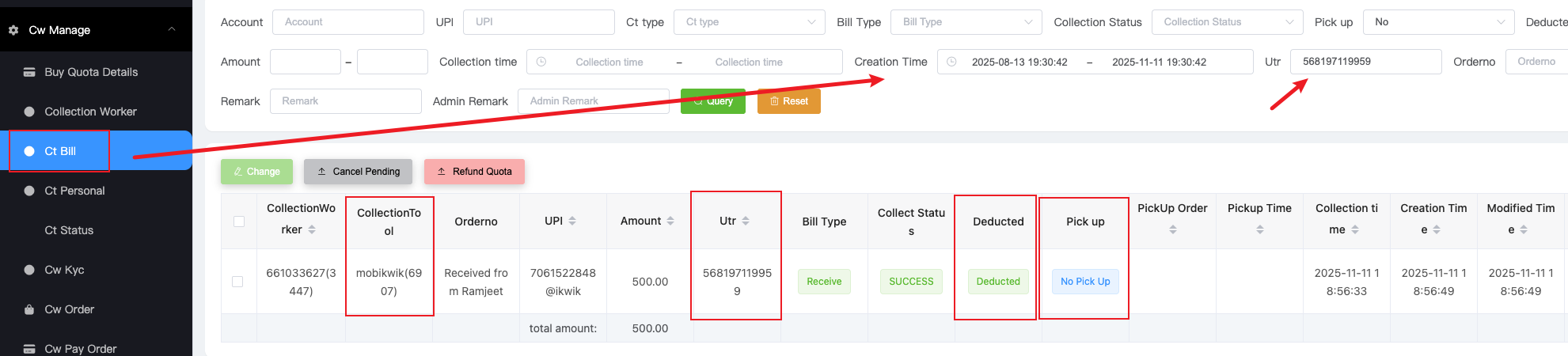The height and width of the screenshot is (356, 1568).
Task: Open the Ct type dropdown
Action: (749, 22)
